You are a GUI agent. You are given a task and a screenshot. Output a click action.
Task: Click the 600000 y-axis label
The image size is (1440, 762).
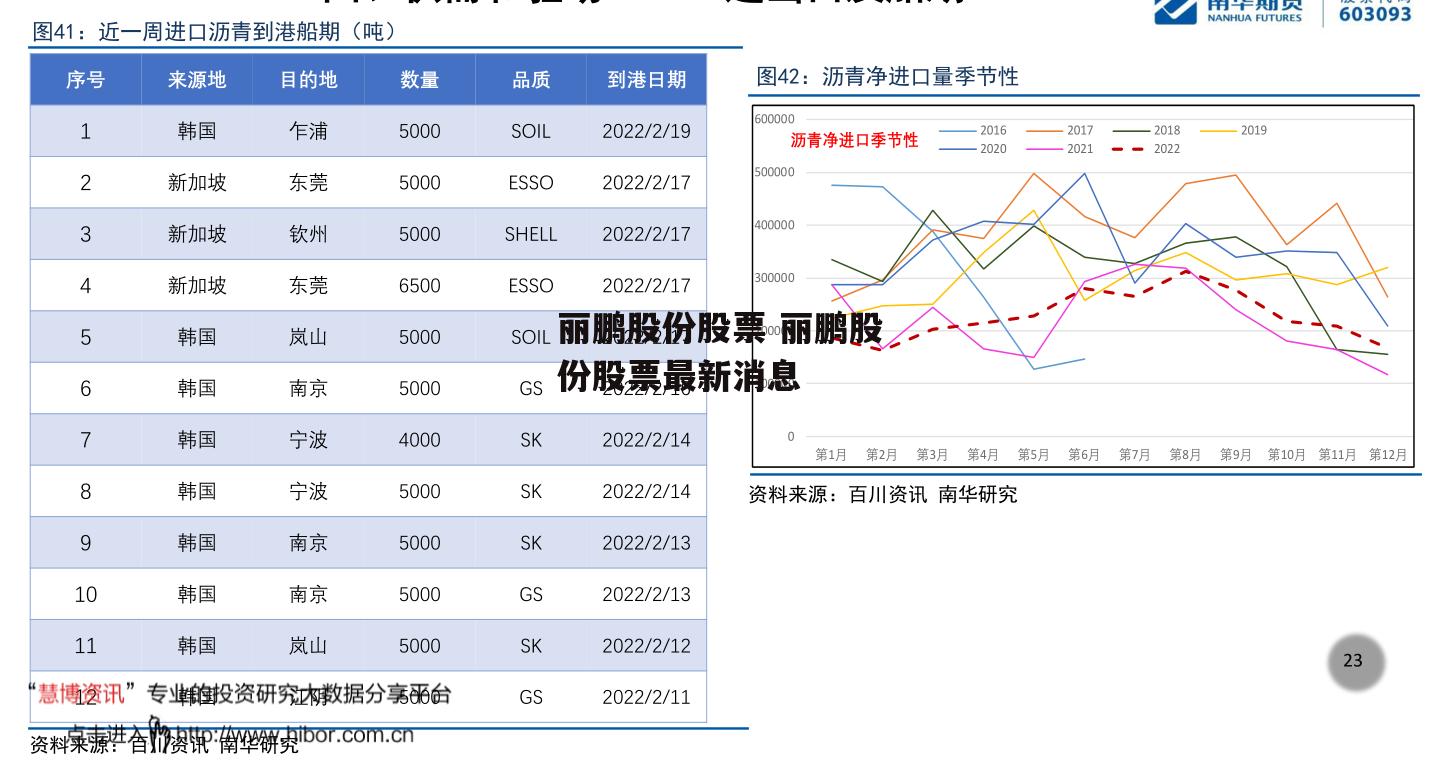click(x=775, y=119)
